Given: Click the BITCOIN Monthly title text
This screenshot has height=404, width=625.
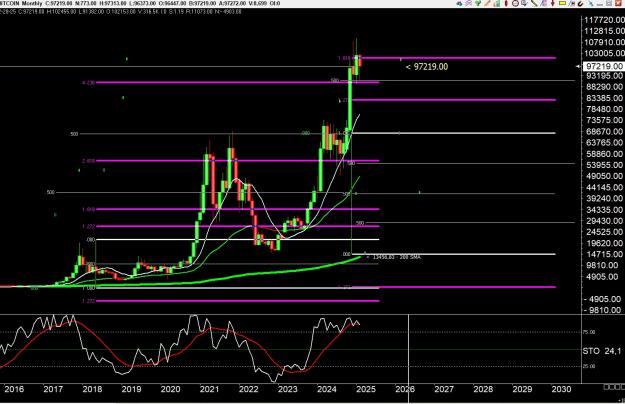Looking at the screenshot, I should pyautogui.click(x=21, y=3).
